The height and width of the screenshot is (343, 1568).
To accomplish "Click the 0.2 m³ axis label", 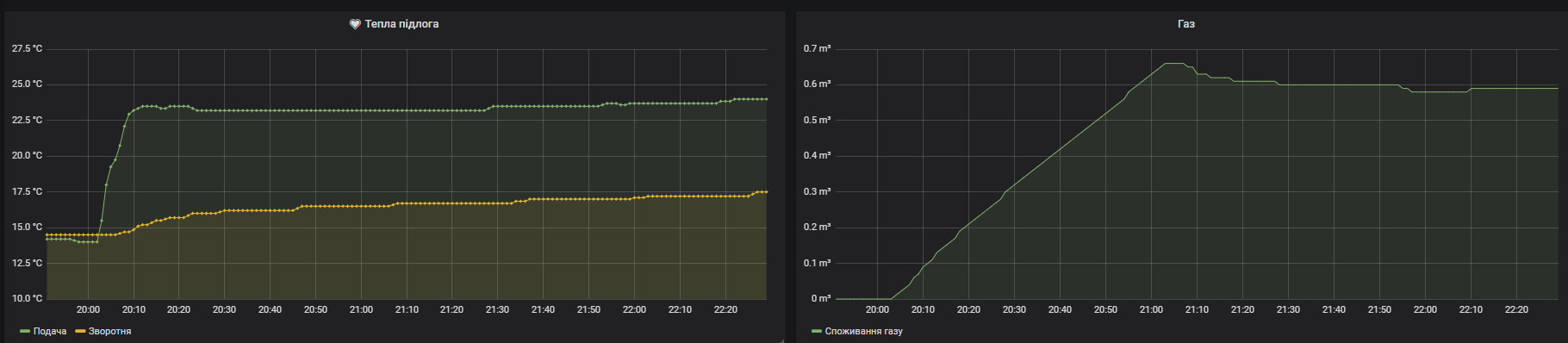I will tap(818, 228).
